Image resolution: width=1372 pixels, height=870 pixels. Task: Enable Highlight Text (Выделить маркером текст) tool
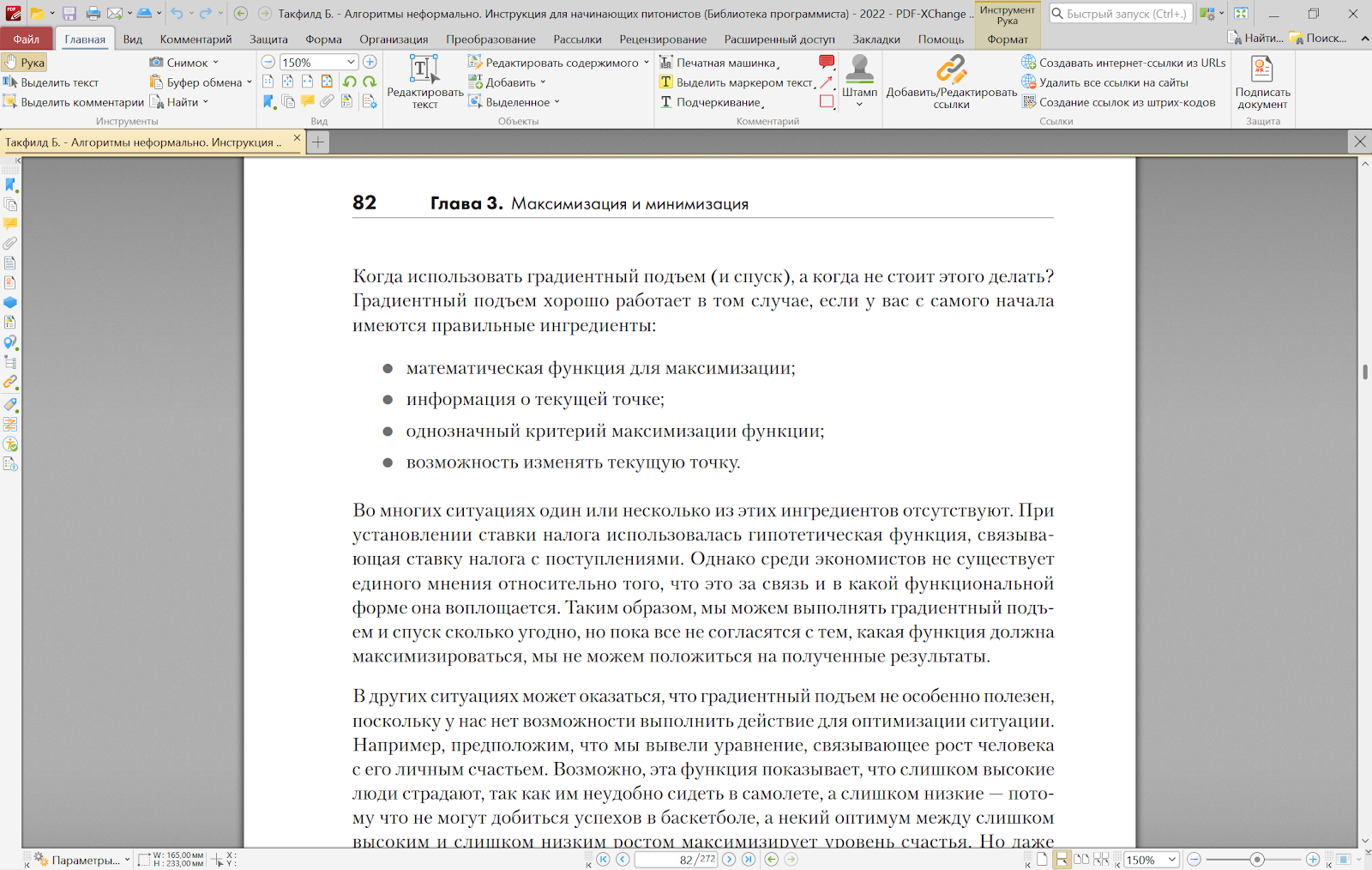(x=737, y=82)
